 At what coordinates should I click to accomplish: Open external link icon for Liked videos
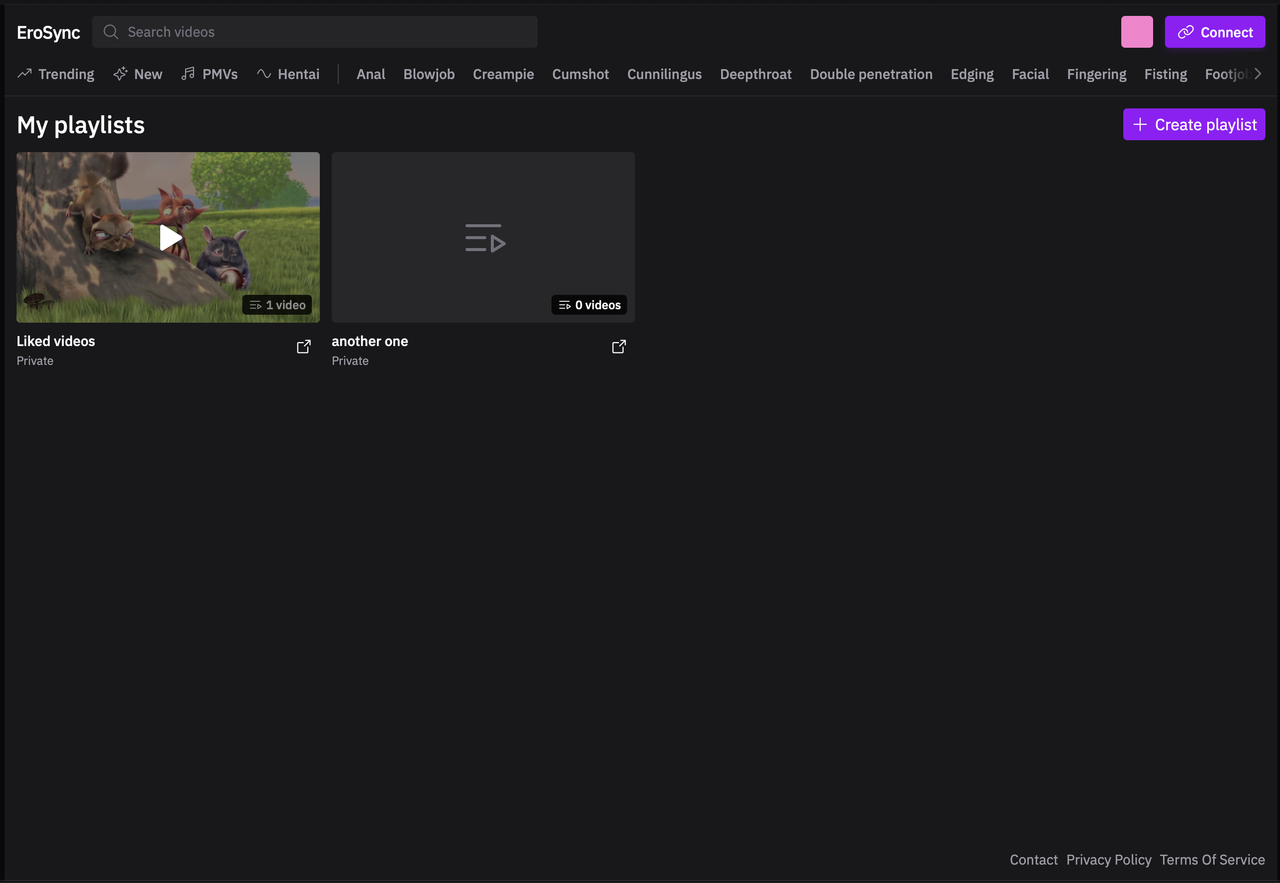coord(304,347)
